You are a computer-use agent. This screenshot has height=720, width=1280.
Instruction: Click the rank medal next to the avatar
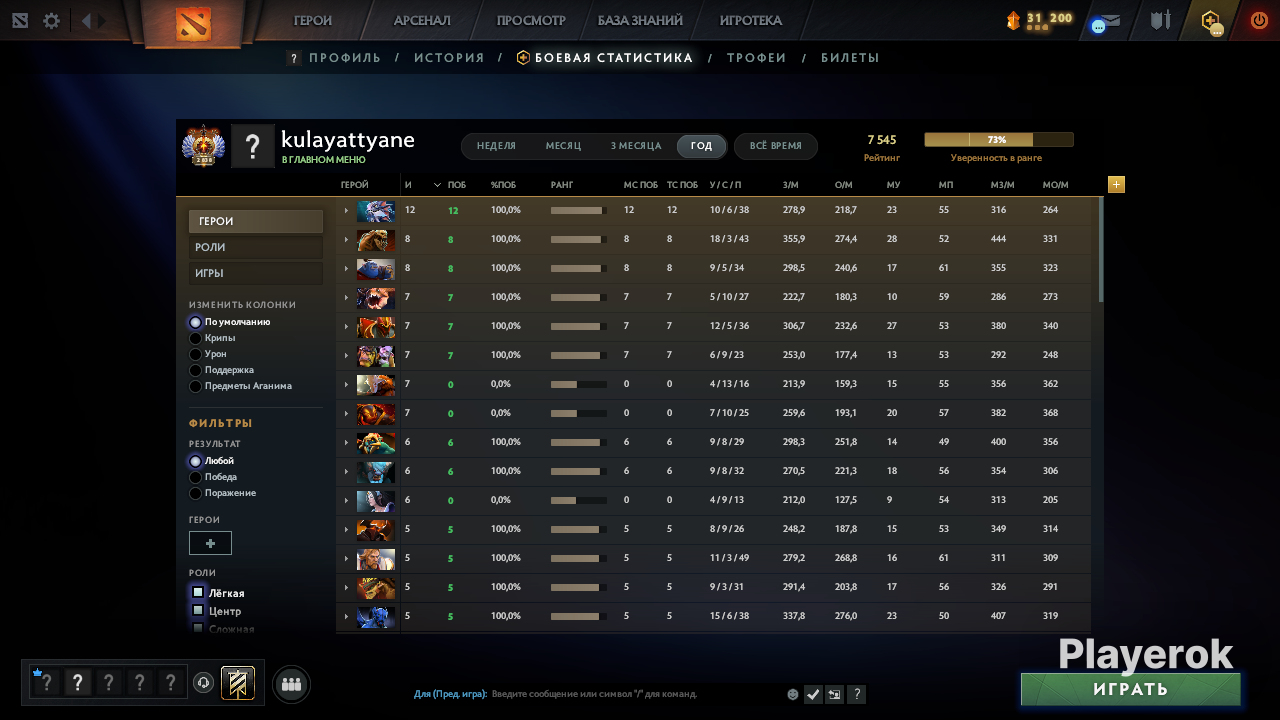(x=203, y=146)
